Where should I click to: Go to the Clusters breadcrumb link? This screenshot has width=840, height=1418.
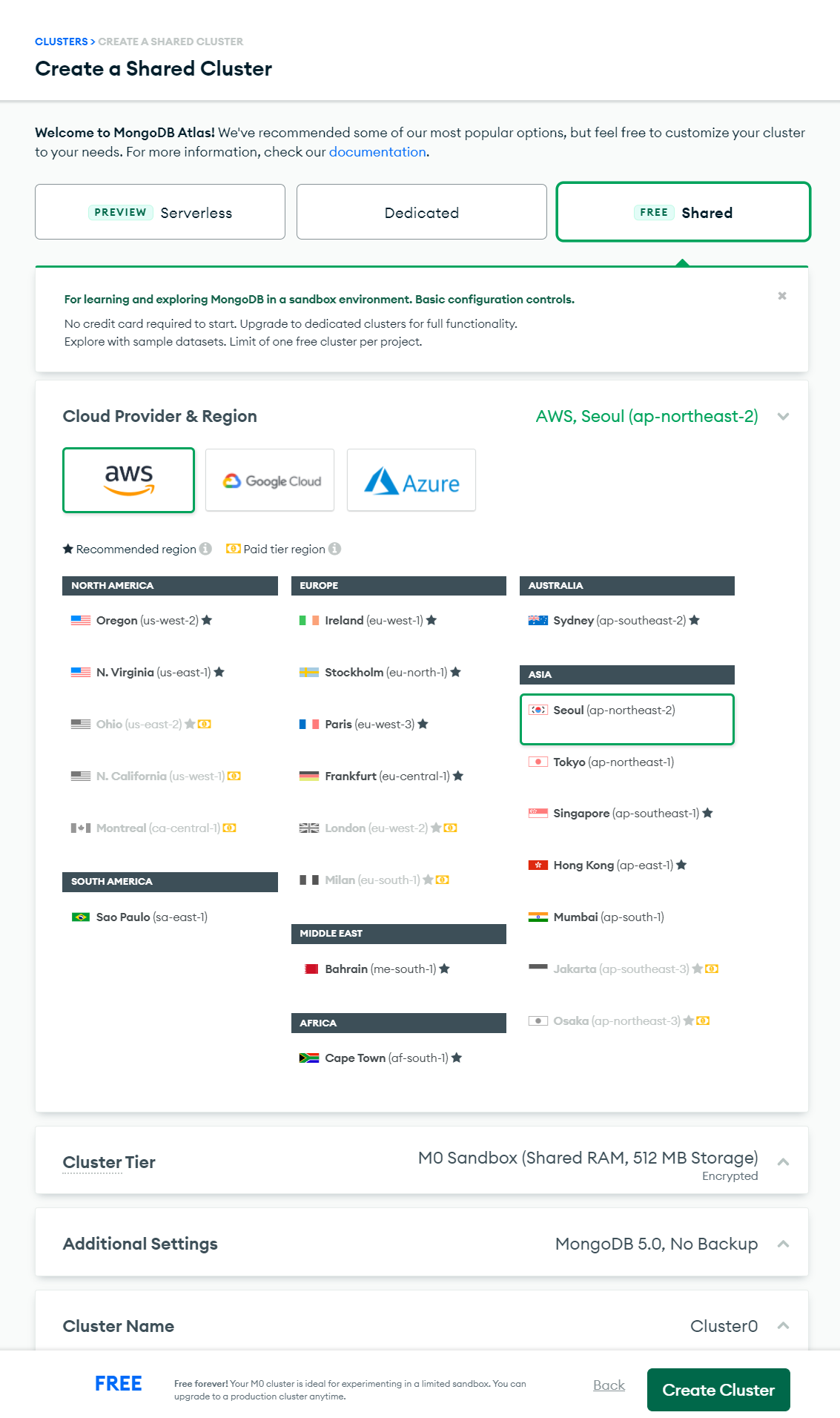(62, 42)
